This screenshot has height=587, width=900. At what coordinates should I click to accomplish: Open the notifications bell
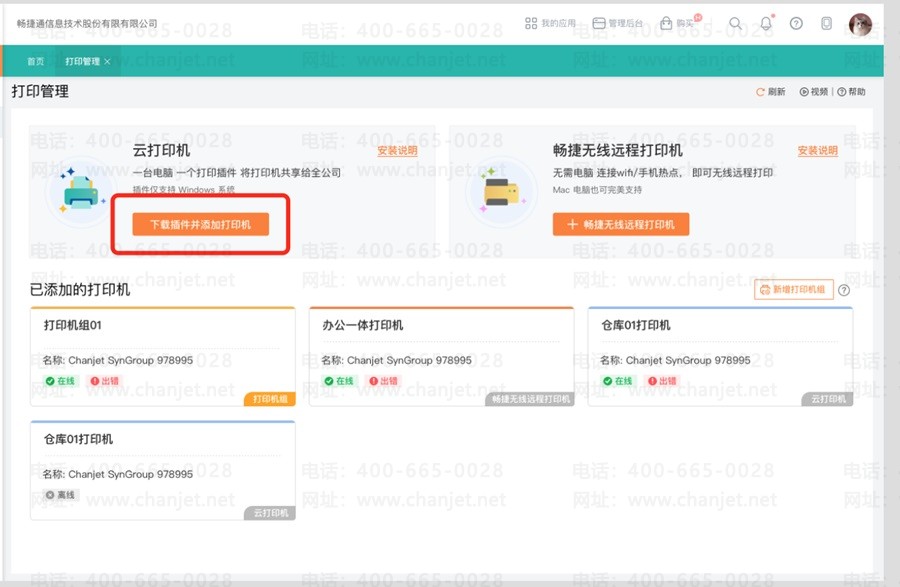coord(766,24)
